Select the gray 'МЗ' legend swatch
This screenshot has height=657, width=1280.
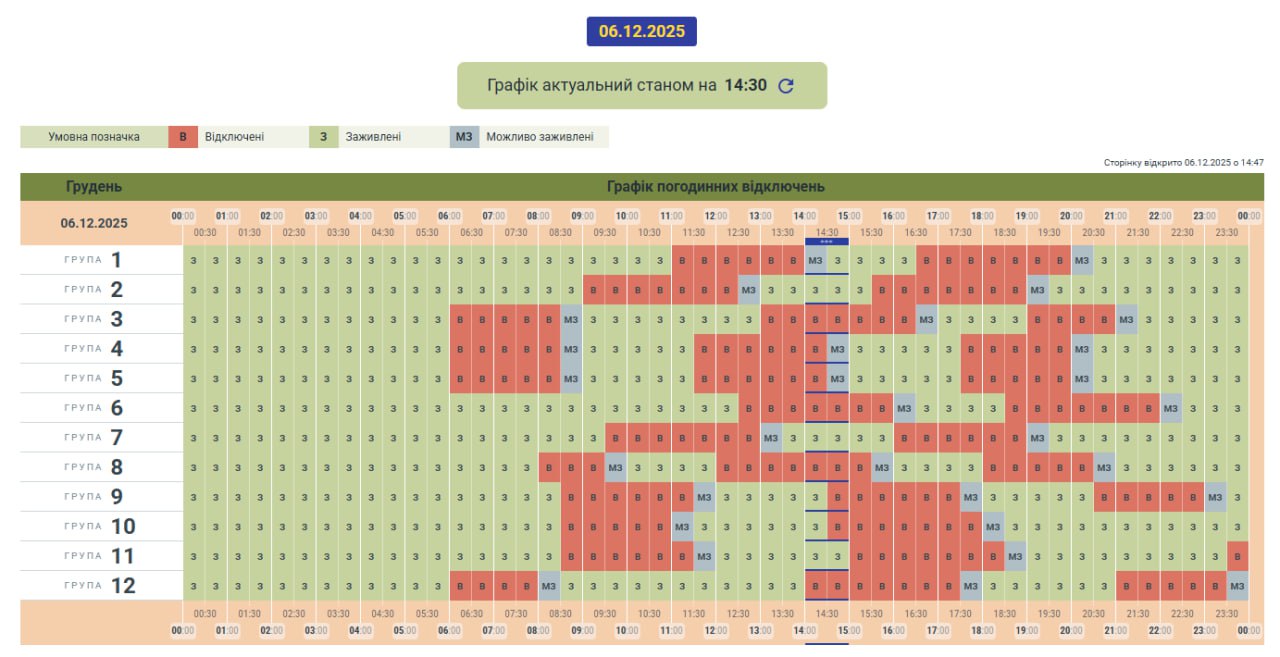pos(464,137)
